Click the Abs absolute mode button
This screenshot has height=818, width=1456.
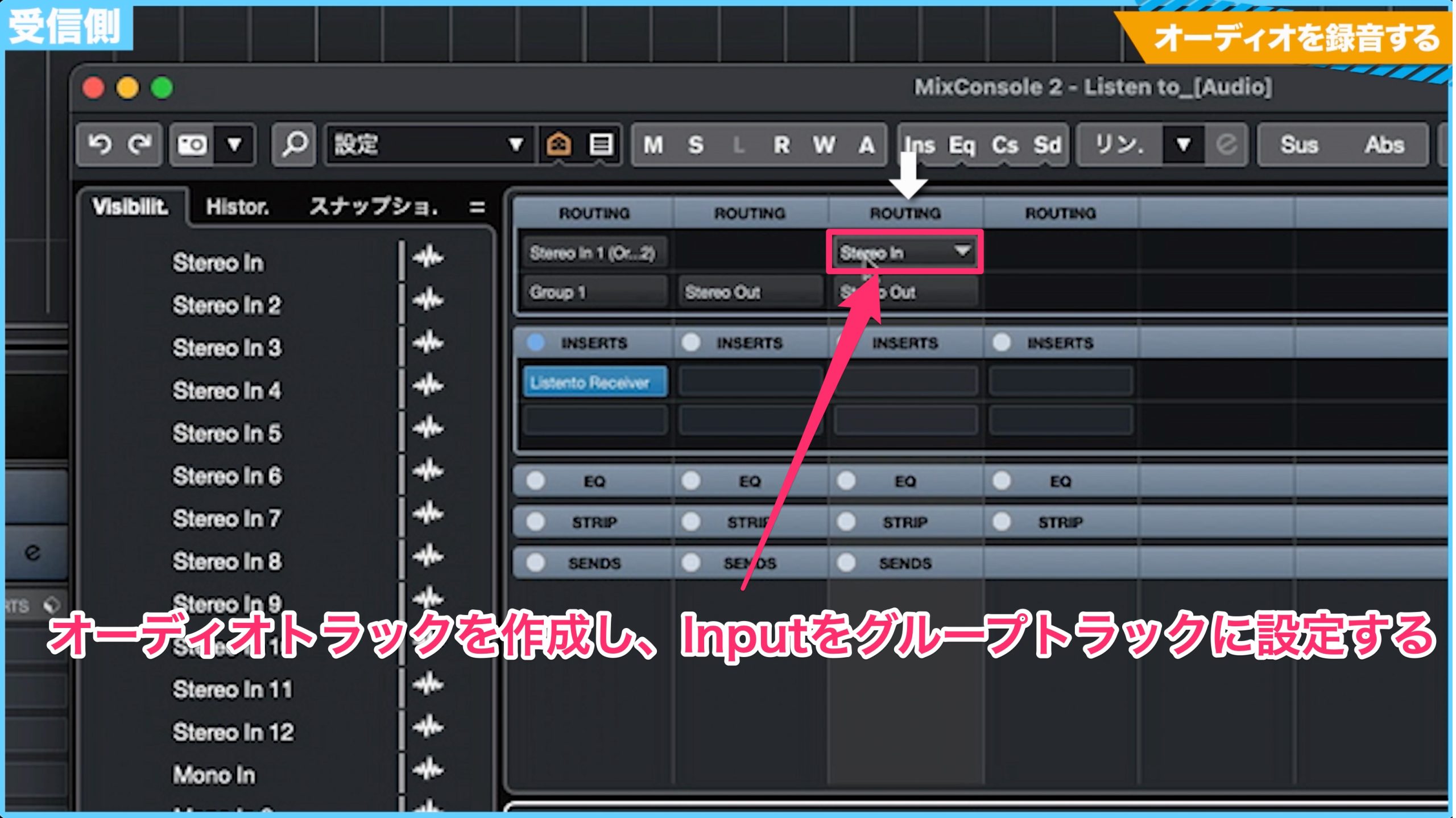[x=1384, y=145]
